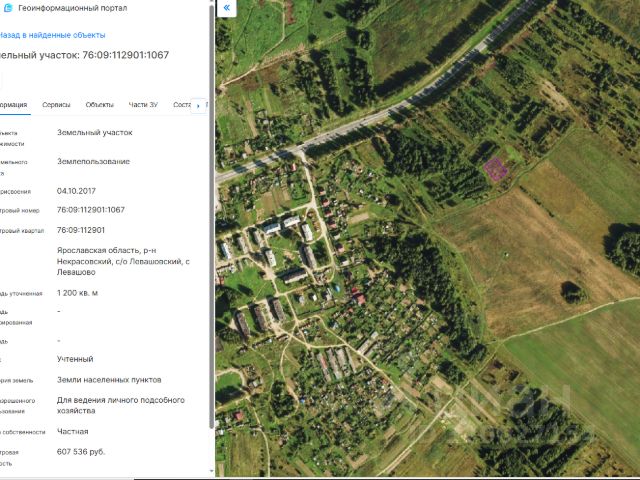Click the ownership value Частная
Viewport: 640px width, 480px height.
(73, 431)
